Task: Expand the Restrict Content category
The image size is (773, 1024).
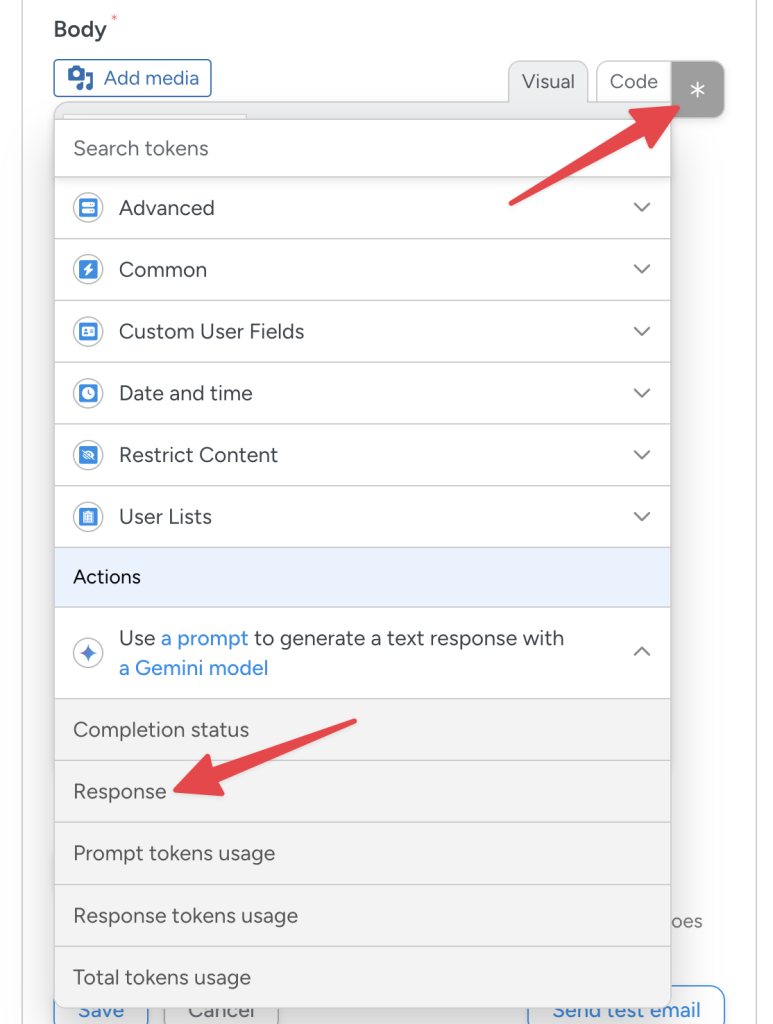Action: pos(641,455)
